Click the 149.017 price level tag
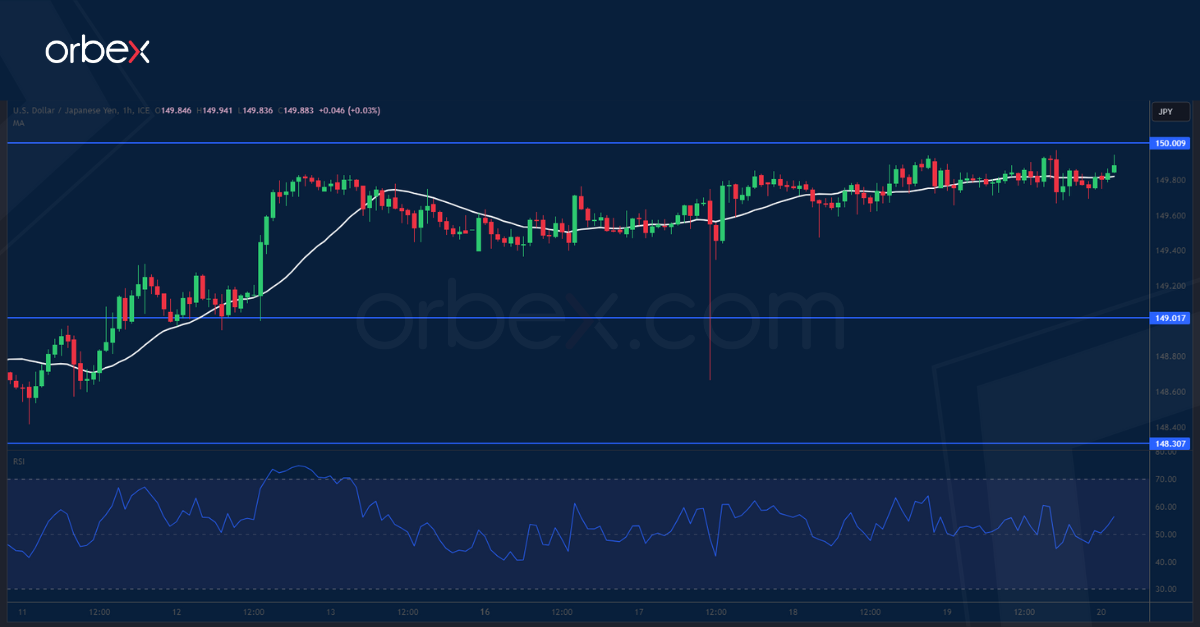 click(x=1170, y=318)
